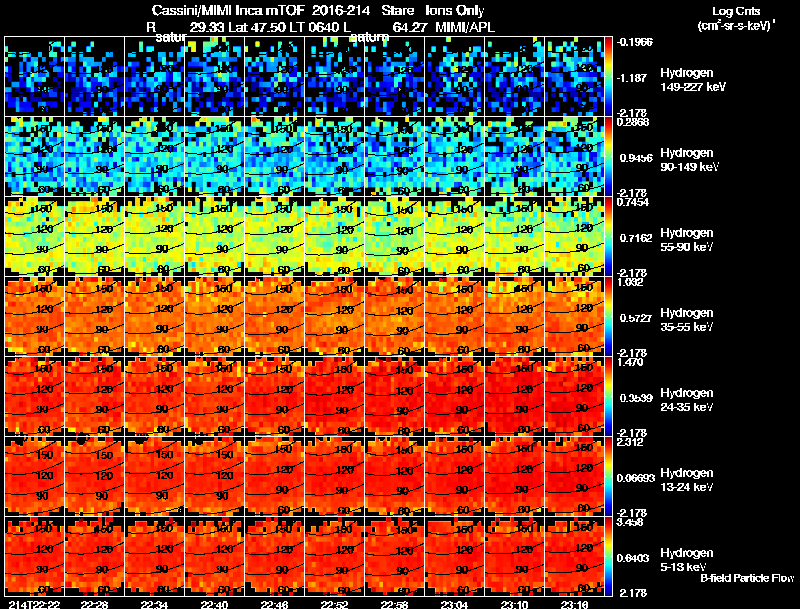Click the '22:28' time axis label
The width and height of the screenshot is (800, 609).
click(x=95, y=604)
